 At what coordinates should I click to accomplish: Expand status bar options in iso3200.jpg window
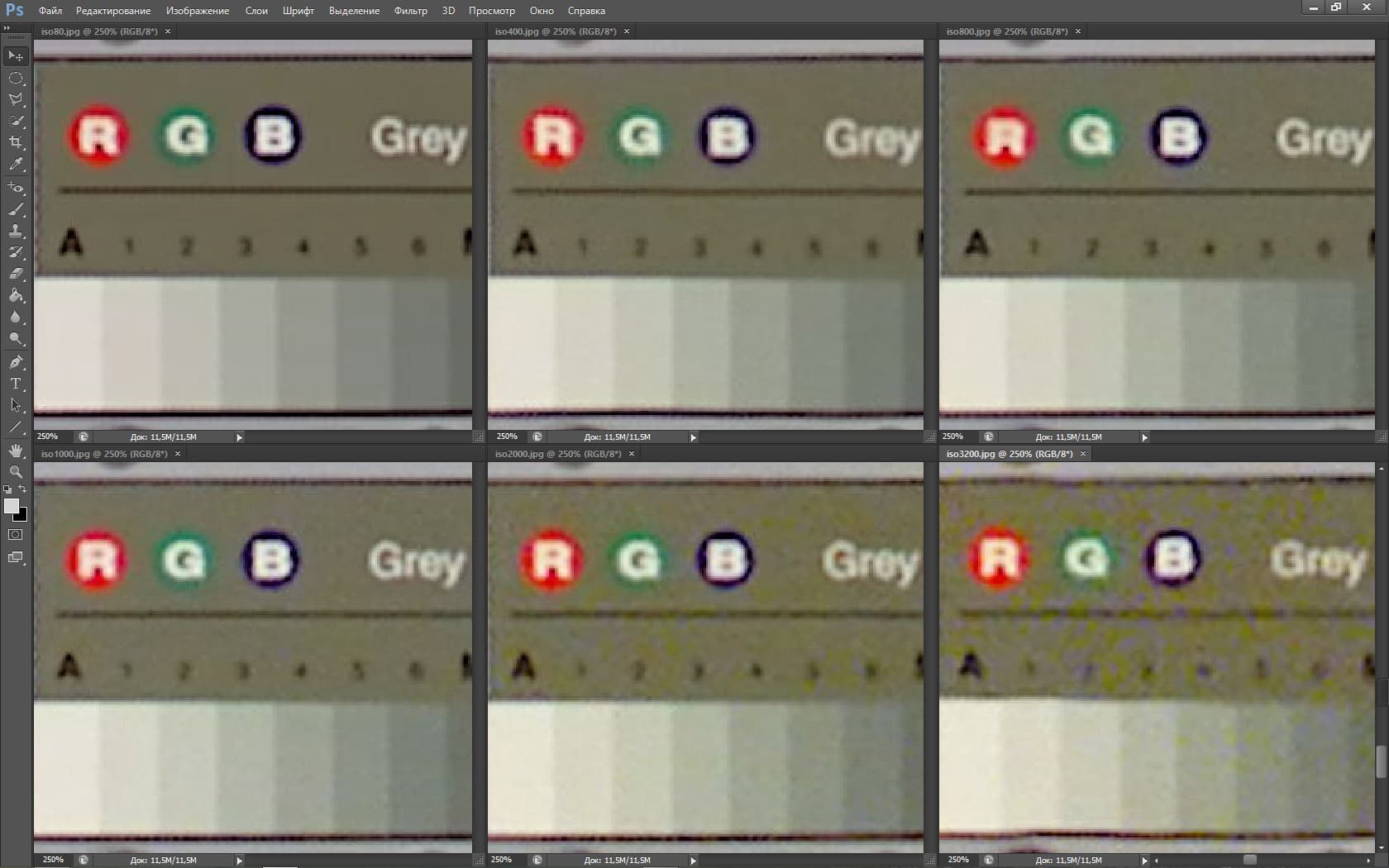(x=1145, y=861)
